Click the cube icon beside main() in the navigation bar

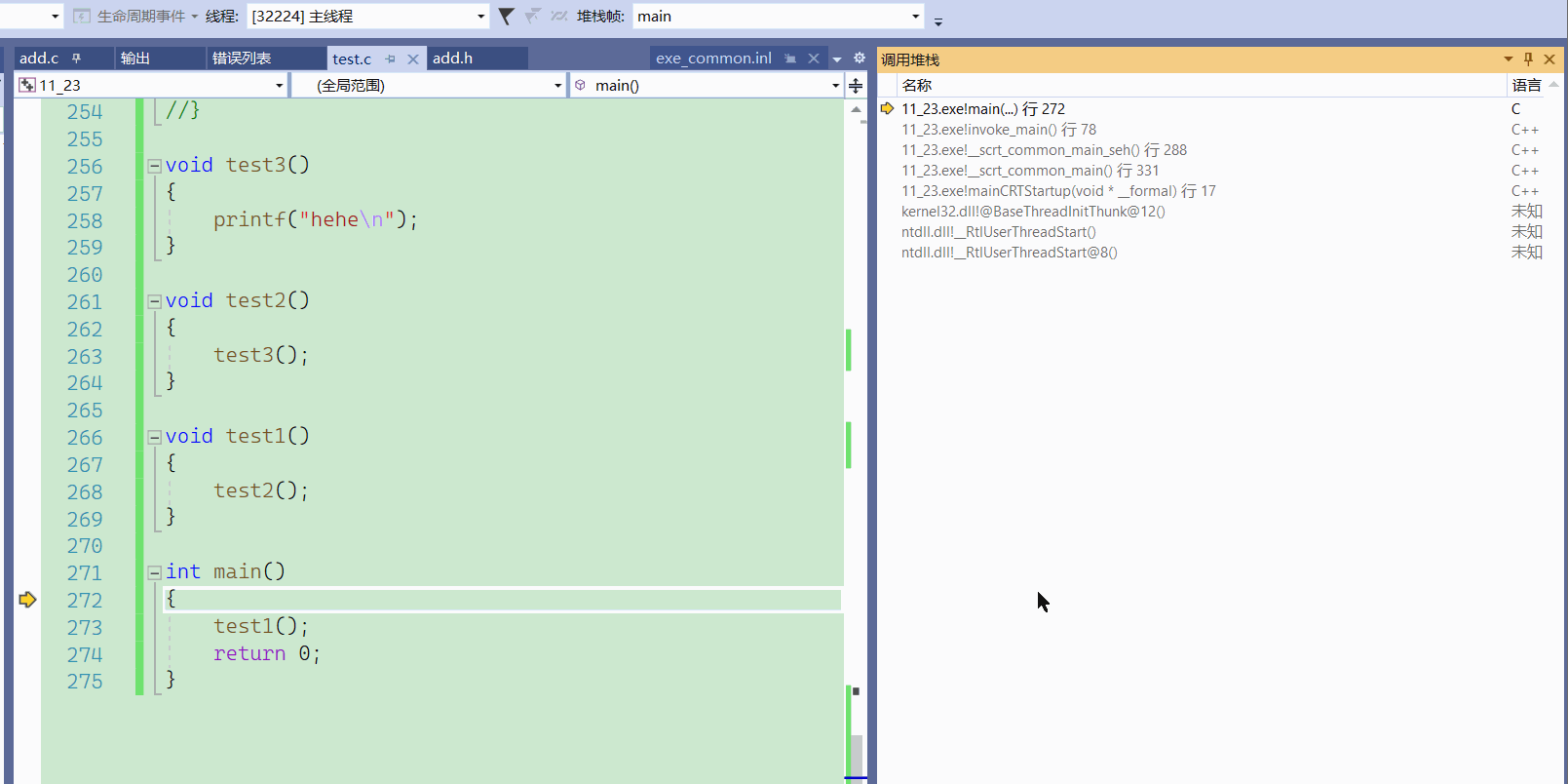pyautogui.click(x=580, y=85)
